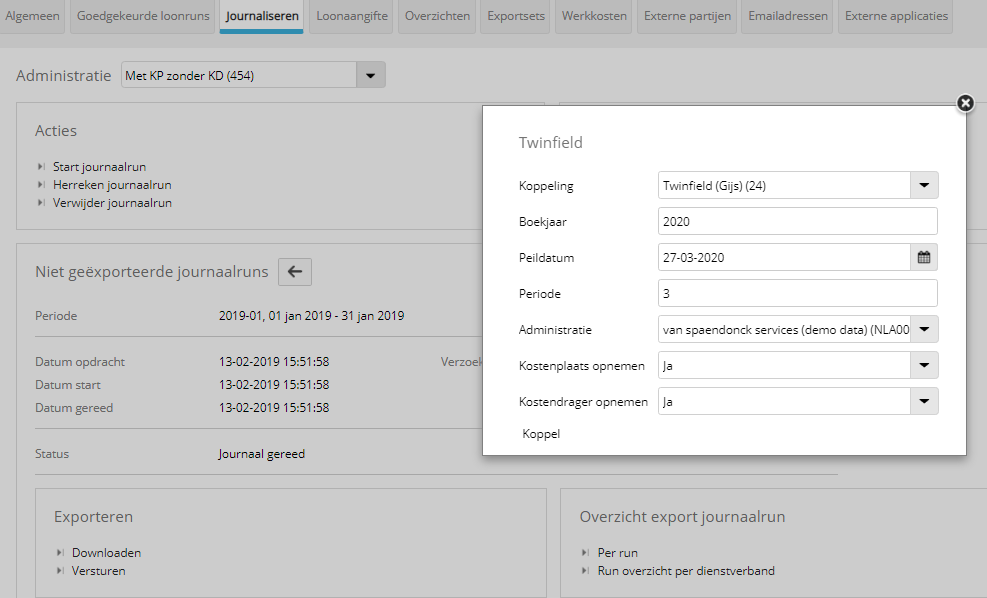The height and width of the screenshot is (598, 987).
Task: Click the Twinfield dialog heading
Action: pyautogui.click(x=551, y=143)
